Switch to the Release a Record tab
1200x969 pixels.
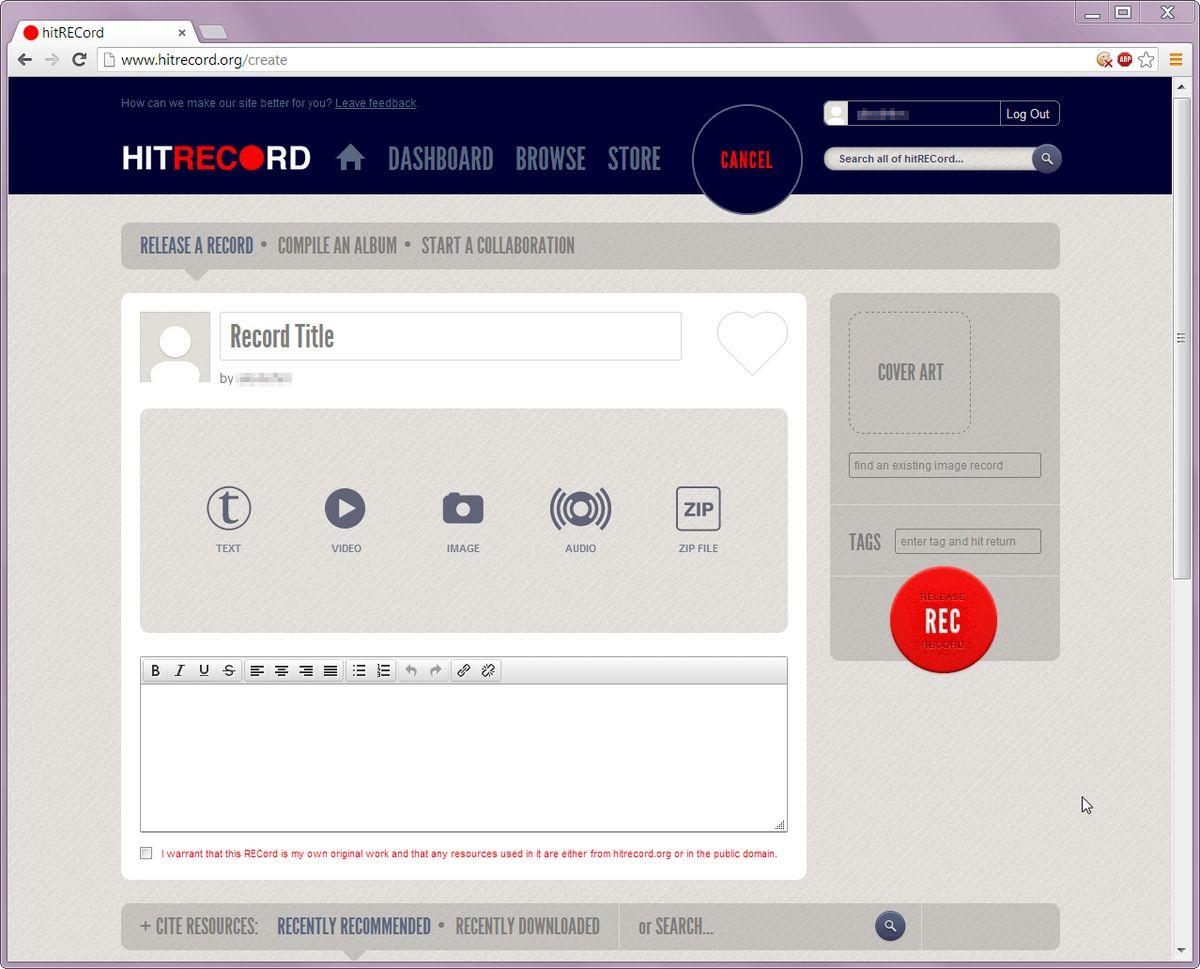point(196,246)
